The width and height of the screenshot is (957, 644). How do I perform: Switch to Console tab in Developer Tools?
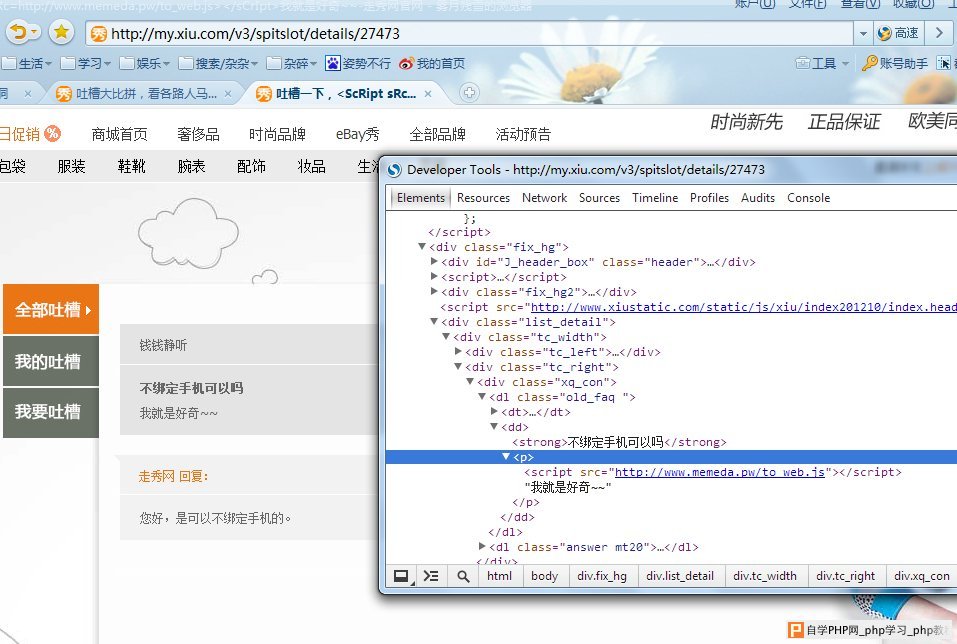(809, 198)
